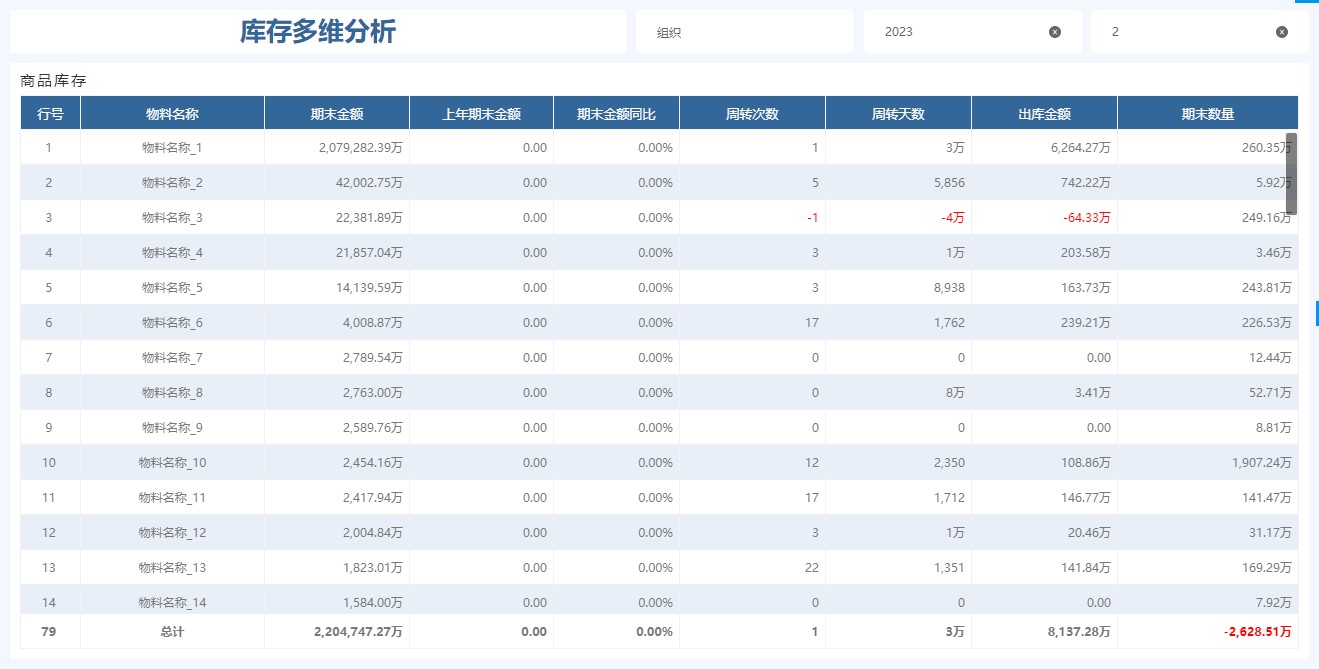Screen dimensions: 1319x669
Task: Click the 出库金额 column header
Action: click(x=1044, y=112)
